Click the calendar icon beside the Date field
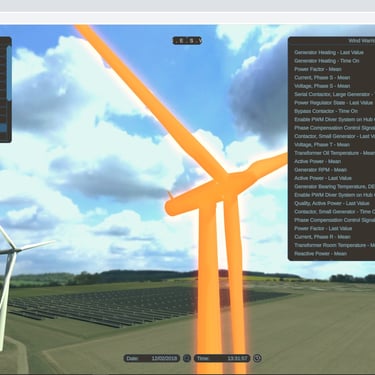The width and height of the screenshot is (375, 375). click(x=187, y=358)
